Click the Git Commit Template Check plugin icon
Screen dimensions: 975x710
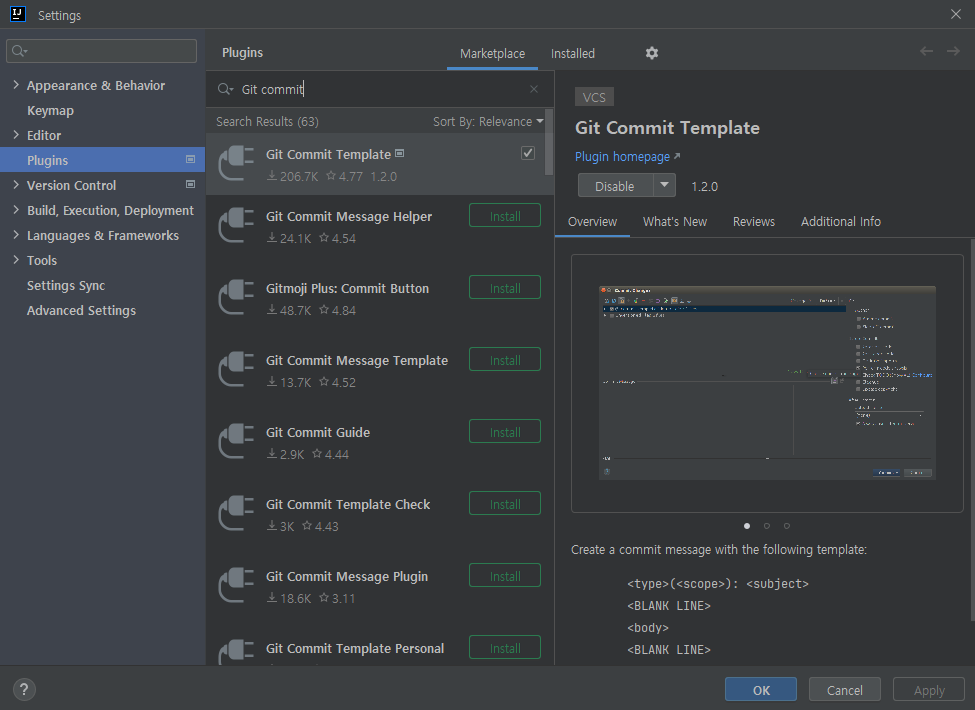[x=236, y=514]
